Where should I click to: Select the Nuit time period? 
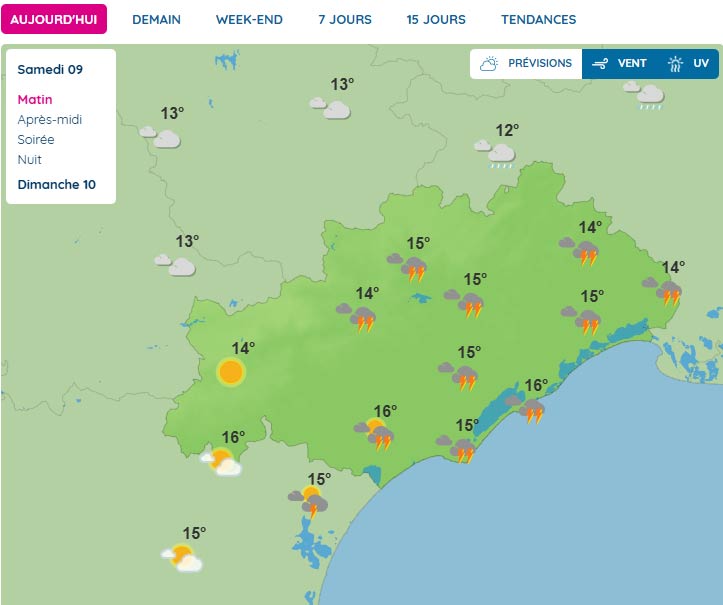click(x=29, y=160)
